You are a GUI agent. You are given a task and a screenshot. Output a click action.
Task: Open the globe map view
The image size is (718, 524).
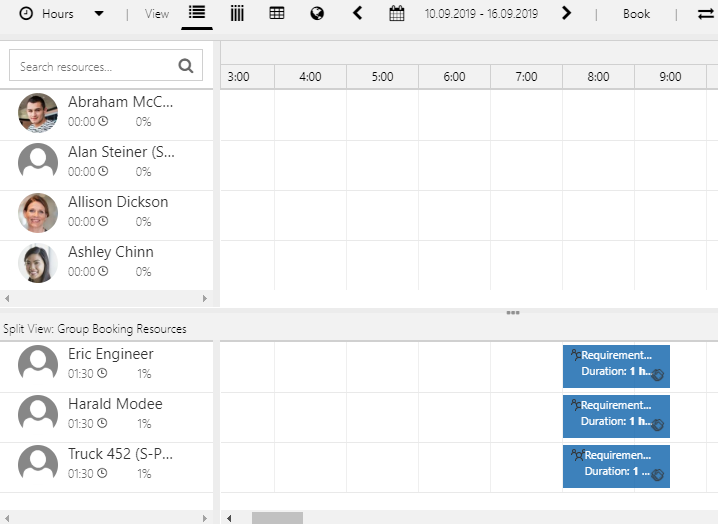click(317, 14)
